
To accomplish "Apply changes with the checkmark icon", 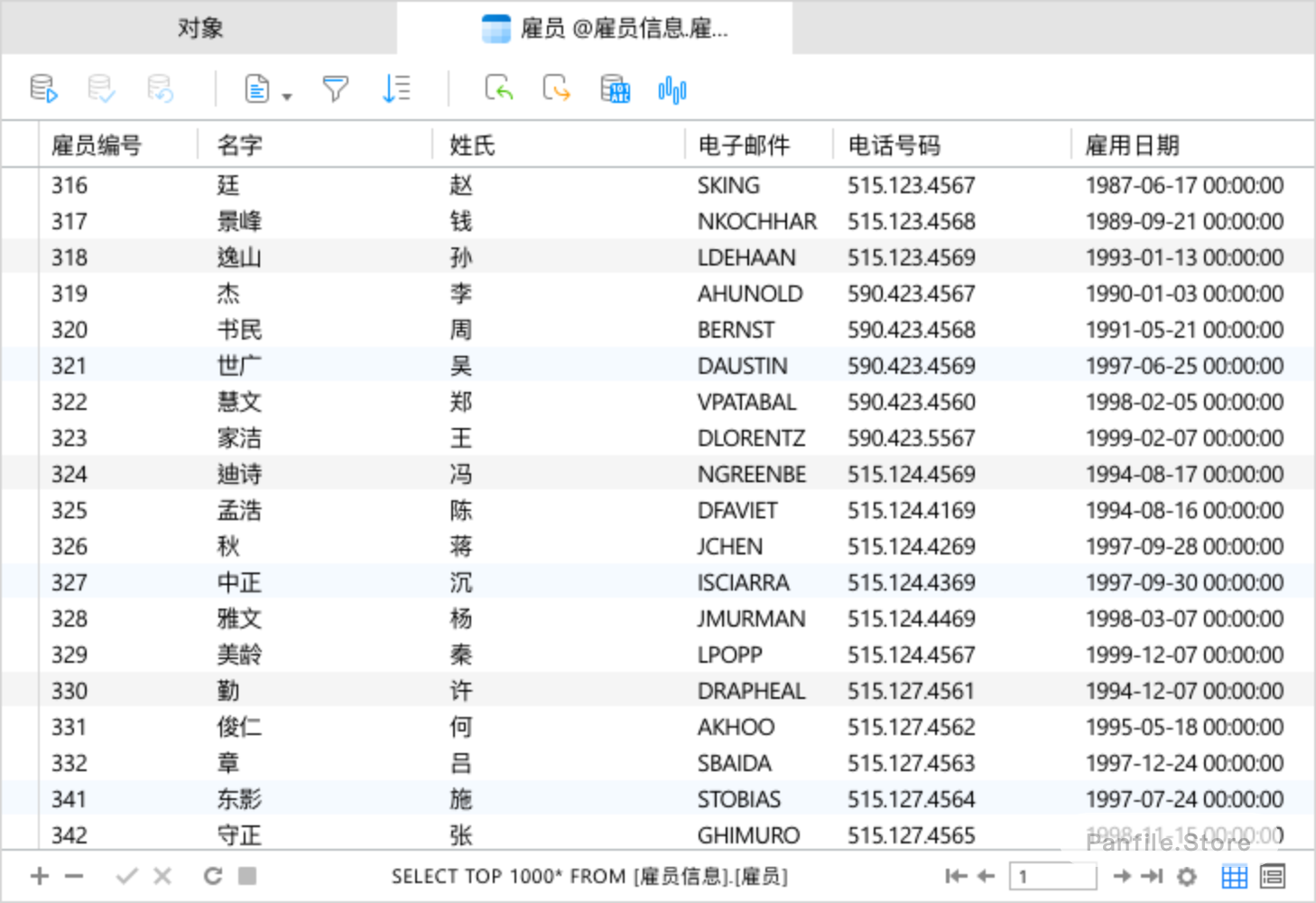I will click(127, 876).
